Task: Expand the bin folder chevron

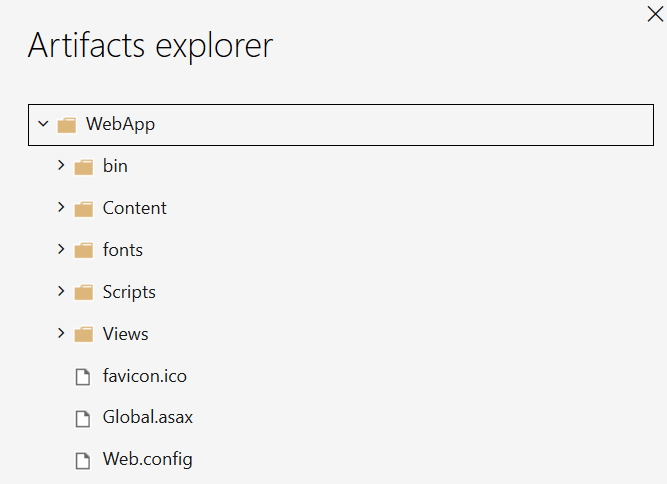Action: coord(61,166)
